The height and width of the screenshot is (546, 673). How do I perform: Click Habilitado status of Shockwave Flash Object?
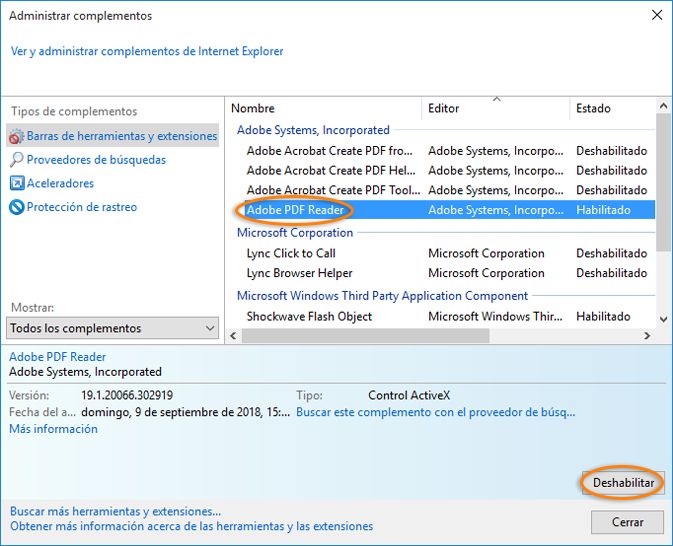coord(603,317)
